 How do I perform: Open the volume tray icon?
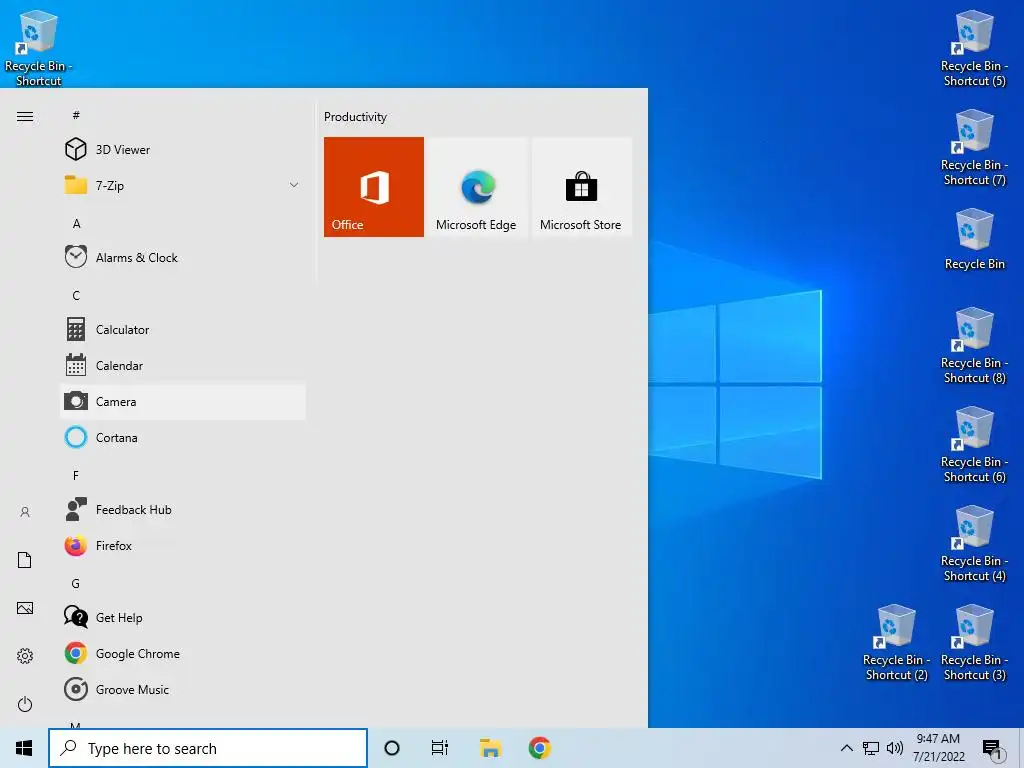[x=895, y=748]
